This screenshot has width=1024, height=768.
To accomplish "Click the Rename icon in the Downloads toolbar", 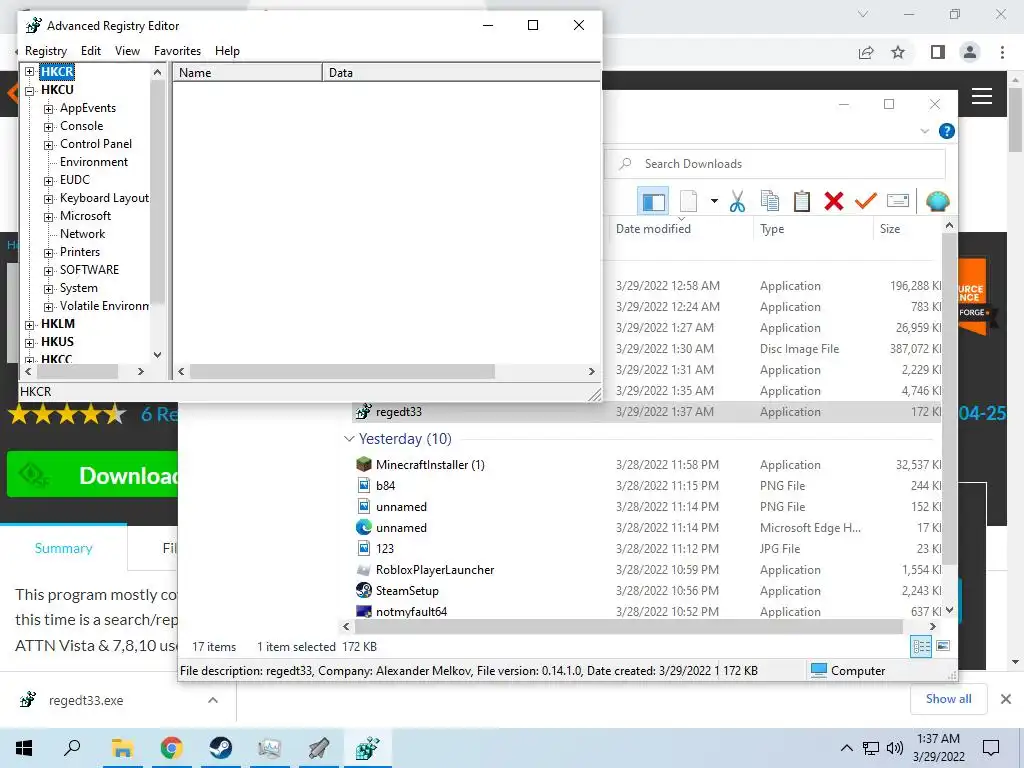I will 898,201.
